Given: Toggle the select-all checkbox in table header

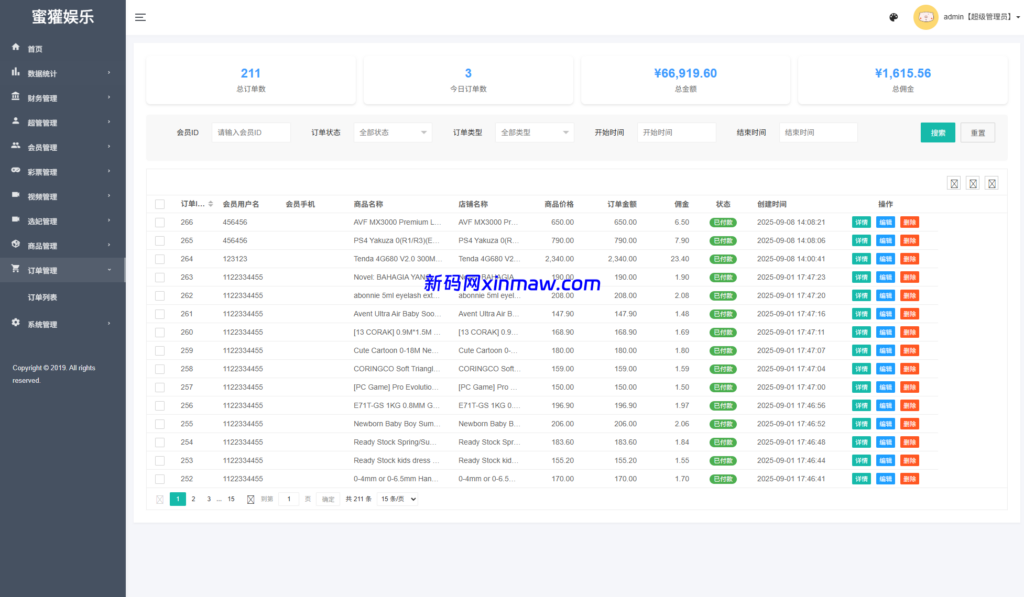Looking at the screenshot, I should [160, 204].
